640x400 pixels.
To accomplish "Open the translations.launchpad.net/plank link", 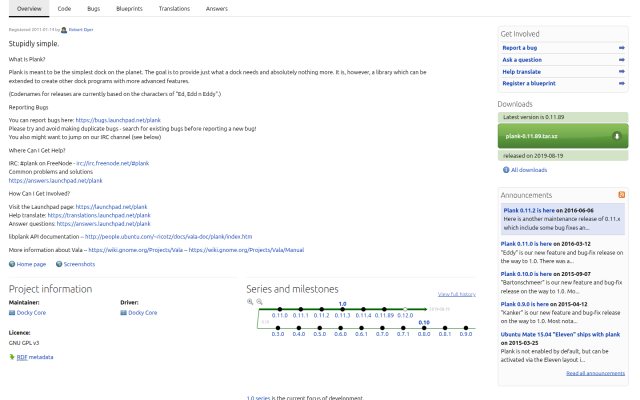I will 99,215.
